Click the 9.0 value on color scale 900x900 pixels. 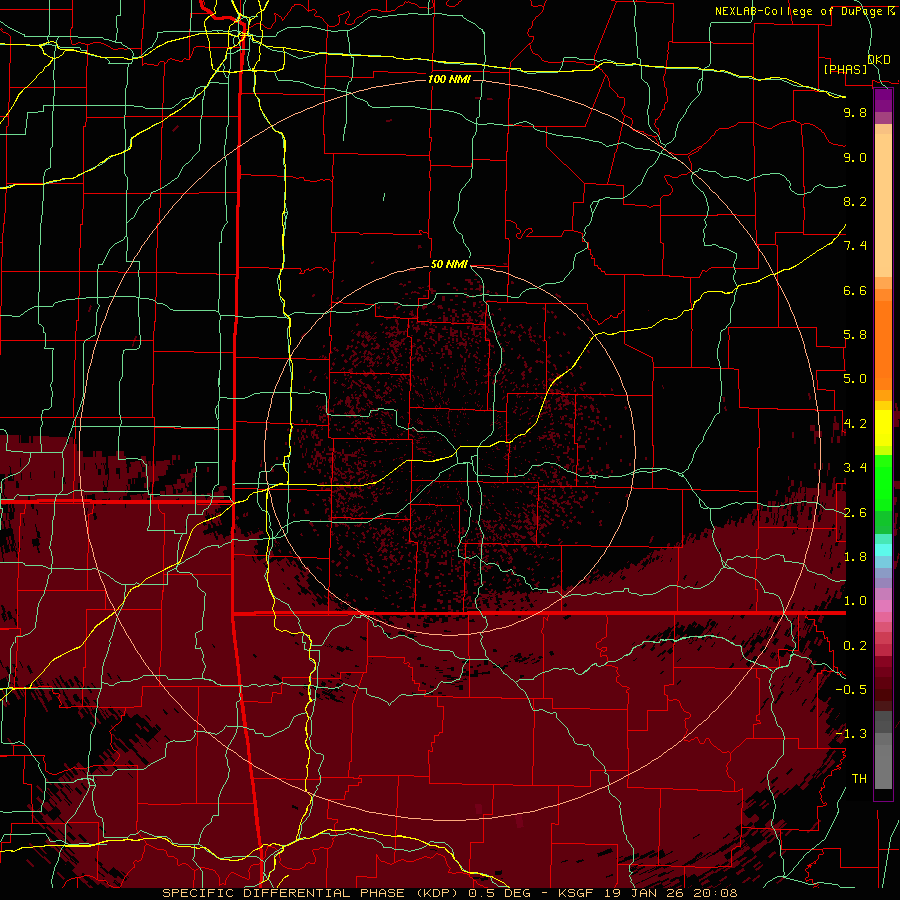pos(855,157)
